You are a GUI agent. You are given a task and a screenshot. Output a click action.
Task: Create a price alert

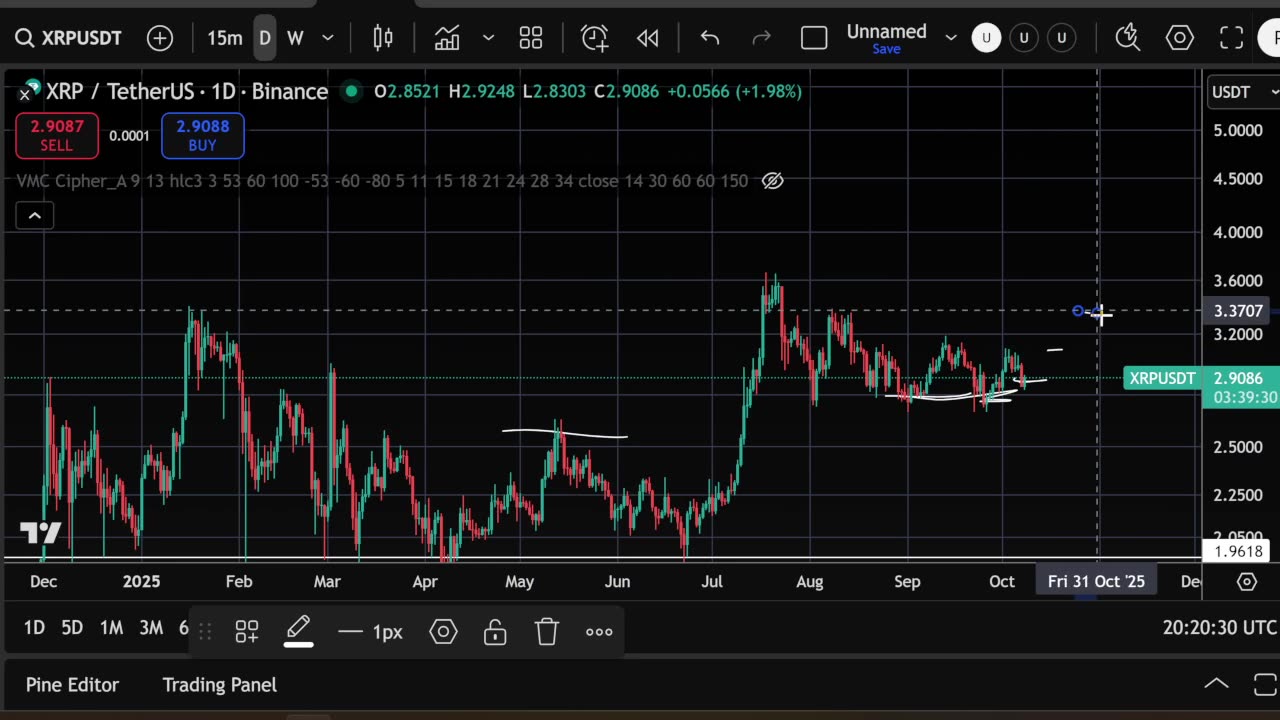(x=595, y=38)
